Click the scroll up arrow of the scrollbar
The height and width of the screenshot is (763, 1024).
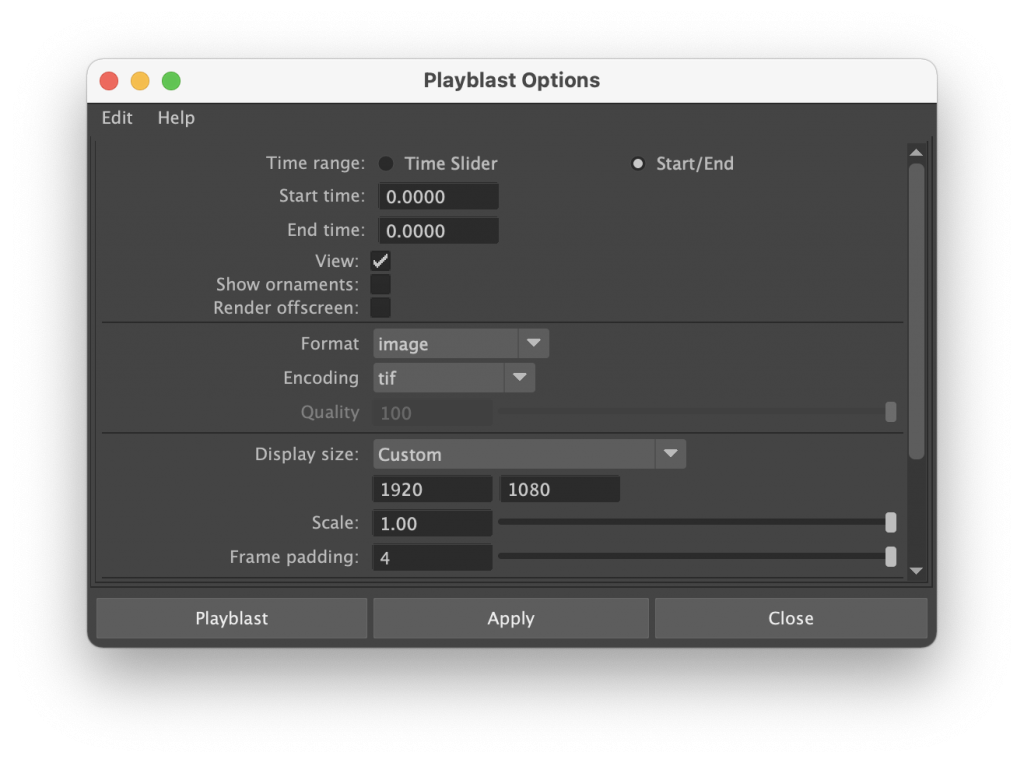915,152
